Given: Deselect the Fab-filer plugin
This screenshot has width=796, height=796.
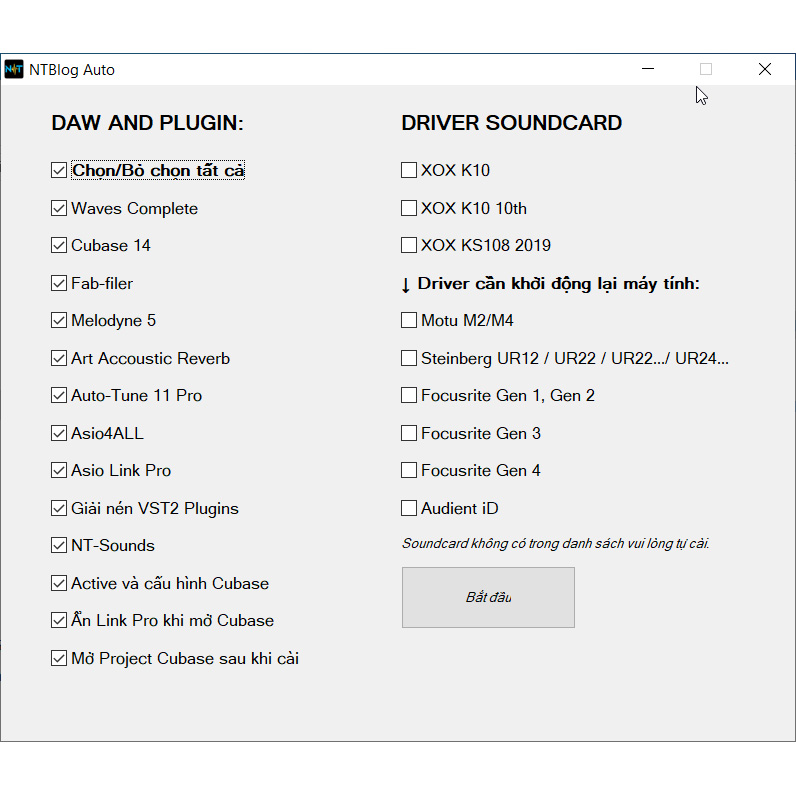Looking at the screenshot, I should tap(59, 283).
